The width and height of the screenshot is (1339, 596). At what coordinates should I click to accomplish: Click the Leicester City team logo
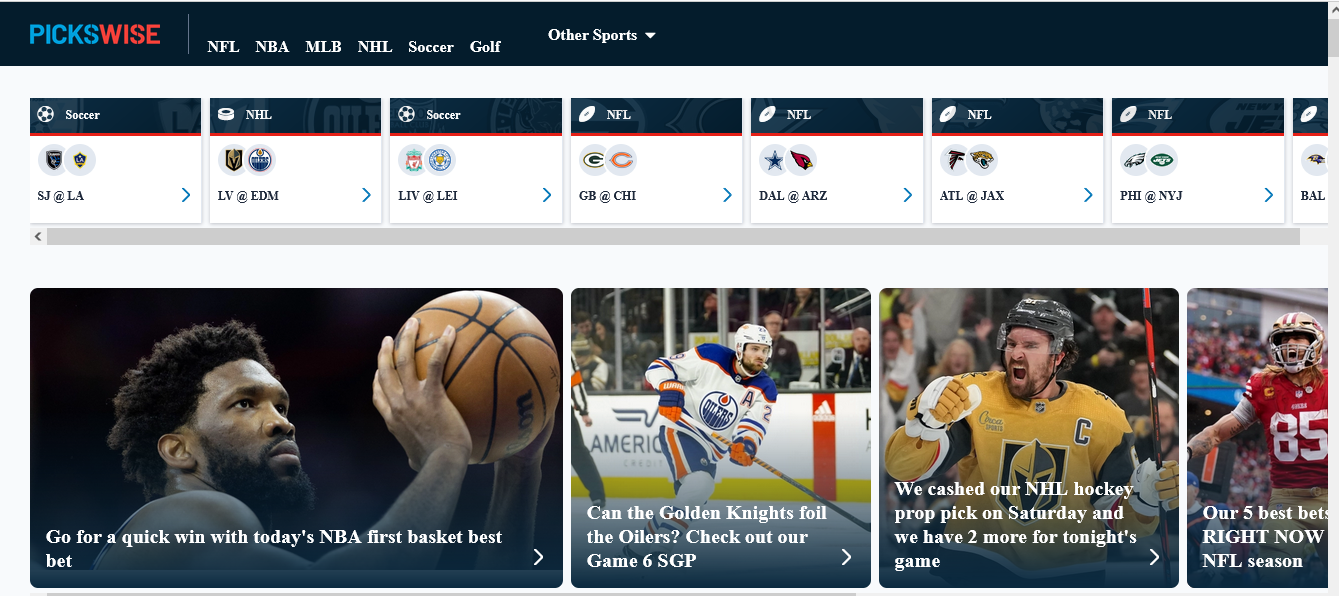click(x=439, y=160)
